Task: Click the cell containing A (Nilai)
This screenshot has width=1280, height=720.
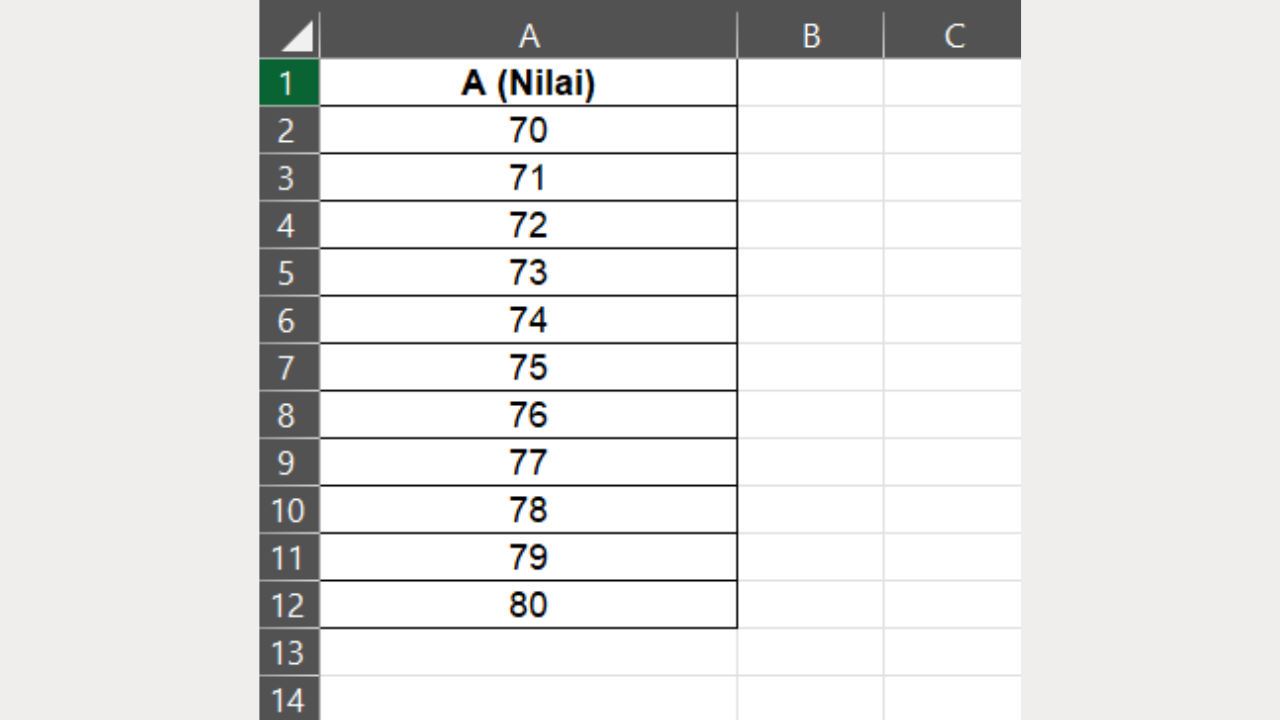Action: pos(529,83)
